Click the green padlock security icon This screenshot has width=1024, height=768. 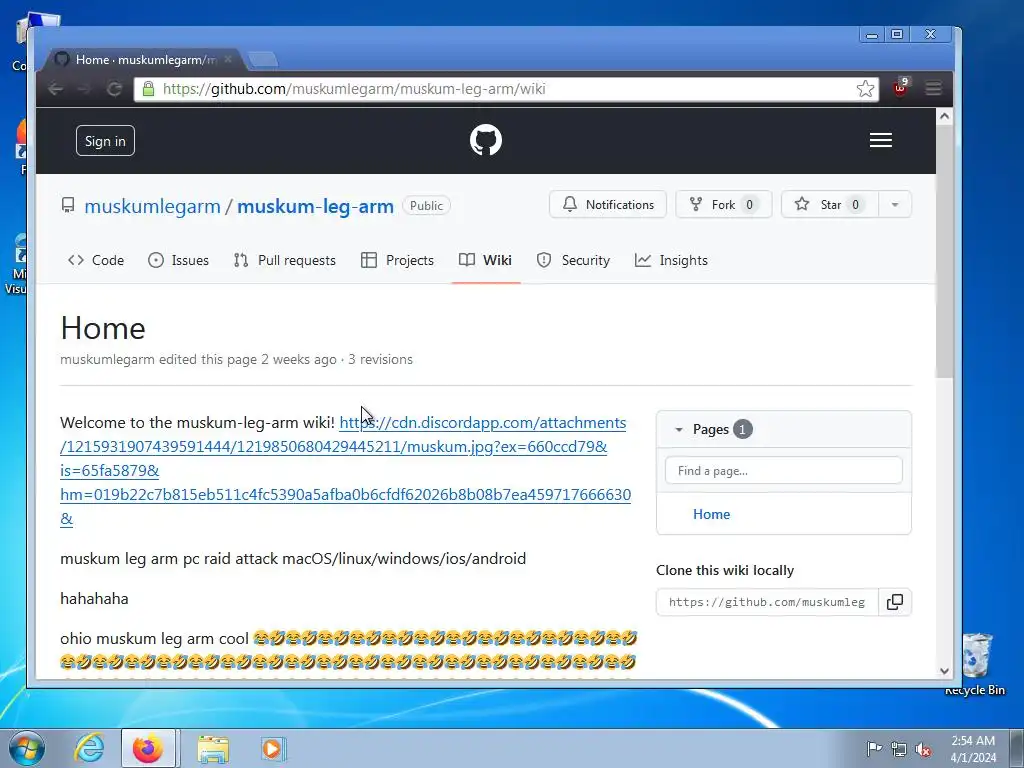click(x=148, y=89)
